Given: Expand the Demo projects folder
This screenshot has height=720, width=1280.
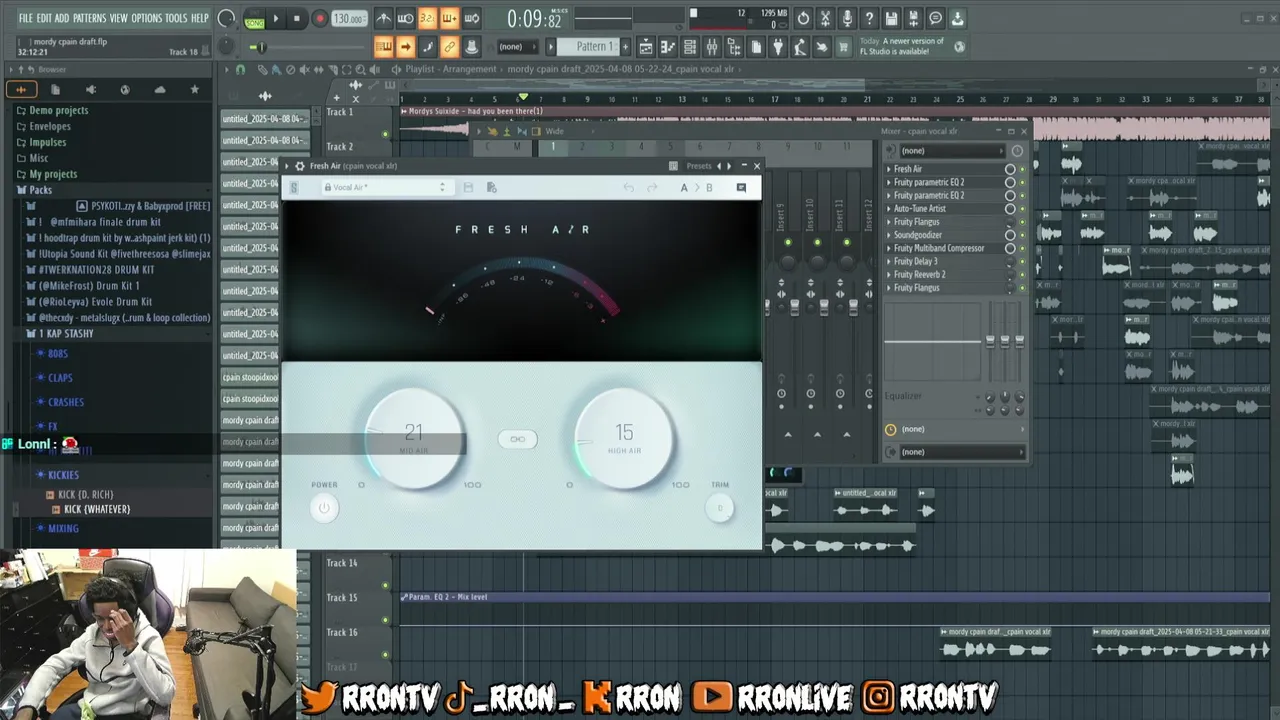Looking at the screenshot, I should click(58, 110).
